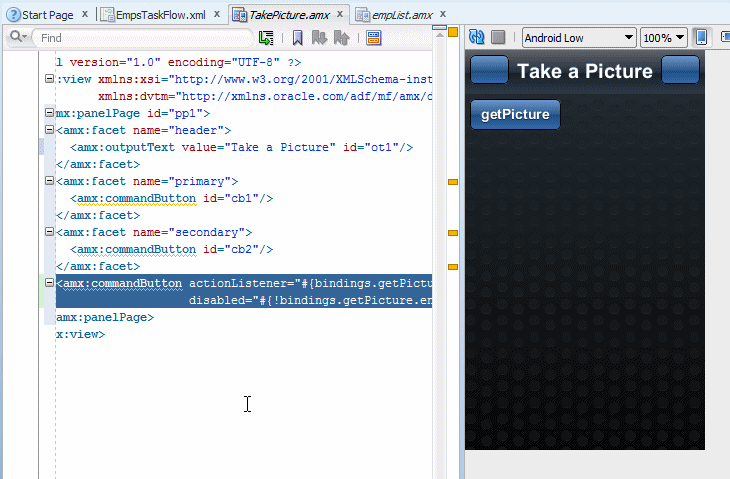Image resolution: width=730 pixels, height=479 pixels.
Task: Click the closing x:view tag
Action: [80, 334]
